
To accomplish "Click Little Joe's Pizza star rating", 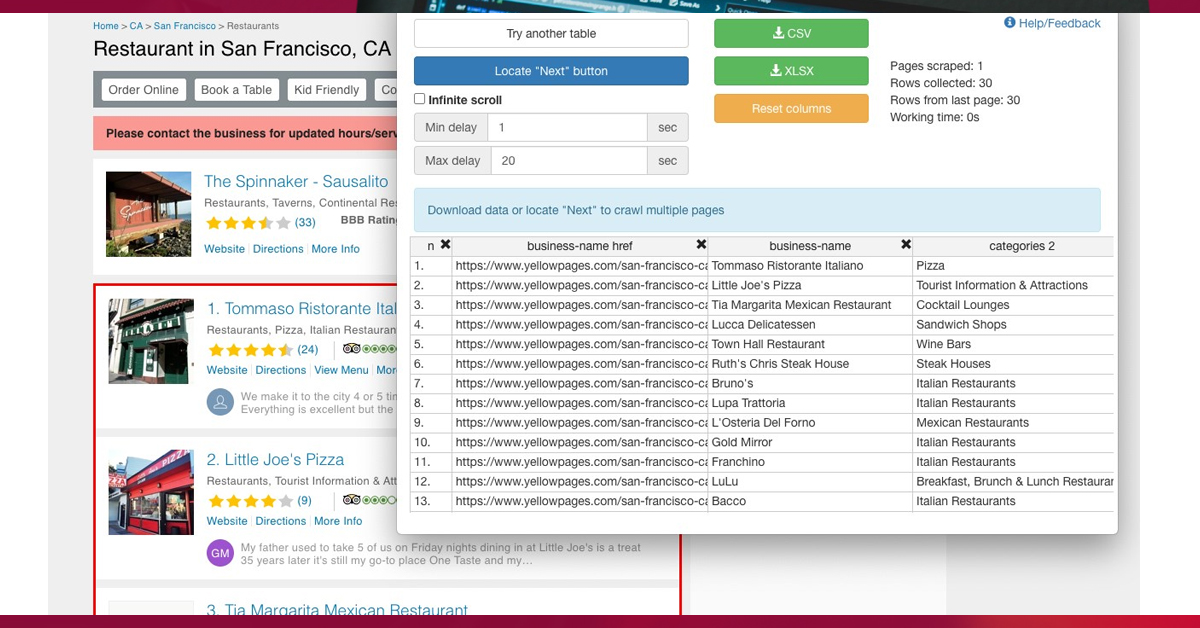I will [x=250, y=500].
